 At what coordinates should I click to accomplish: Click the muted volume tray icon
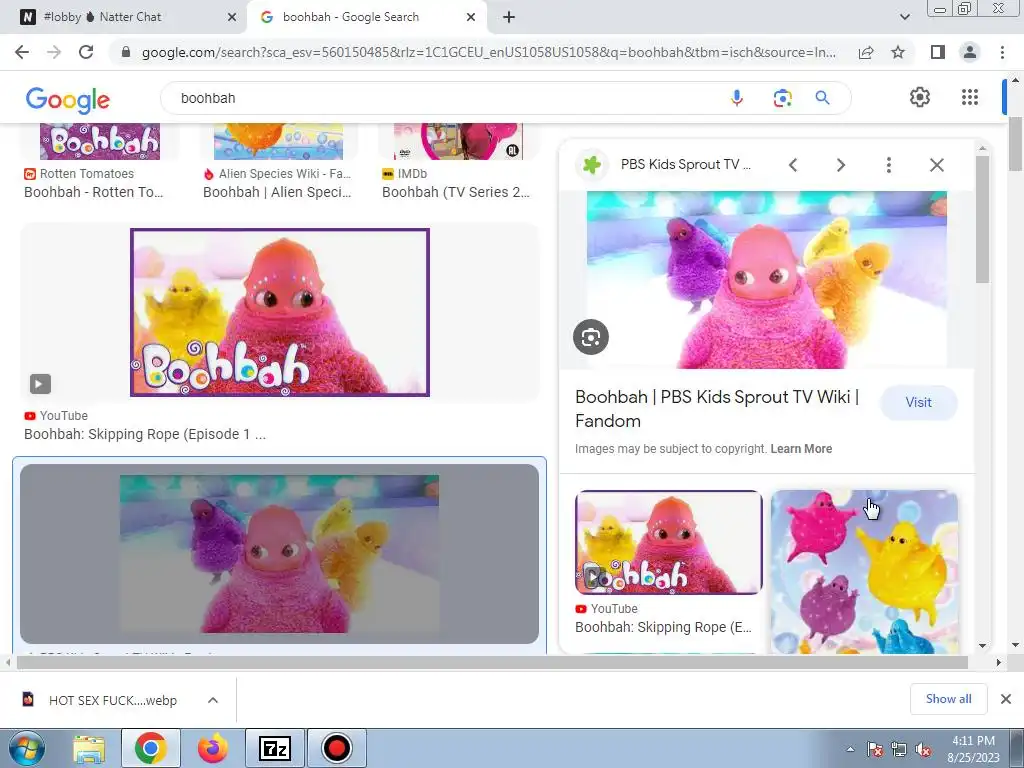click(923, 749)
